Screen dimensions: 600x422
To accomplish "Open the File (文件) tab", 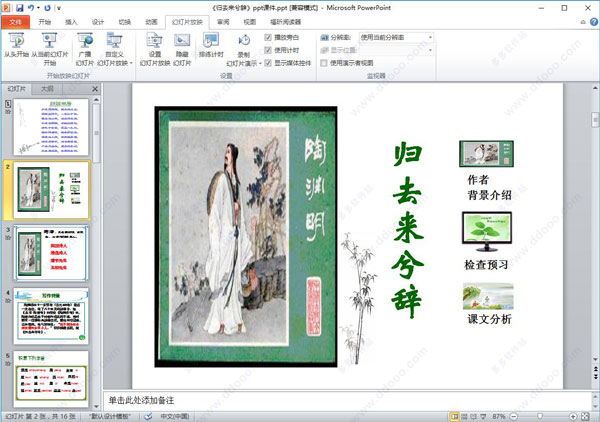I will pyautogui.click(x=15, y=20).
